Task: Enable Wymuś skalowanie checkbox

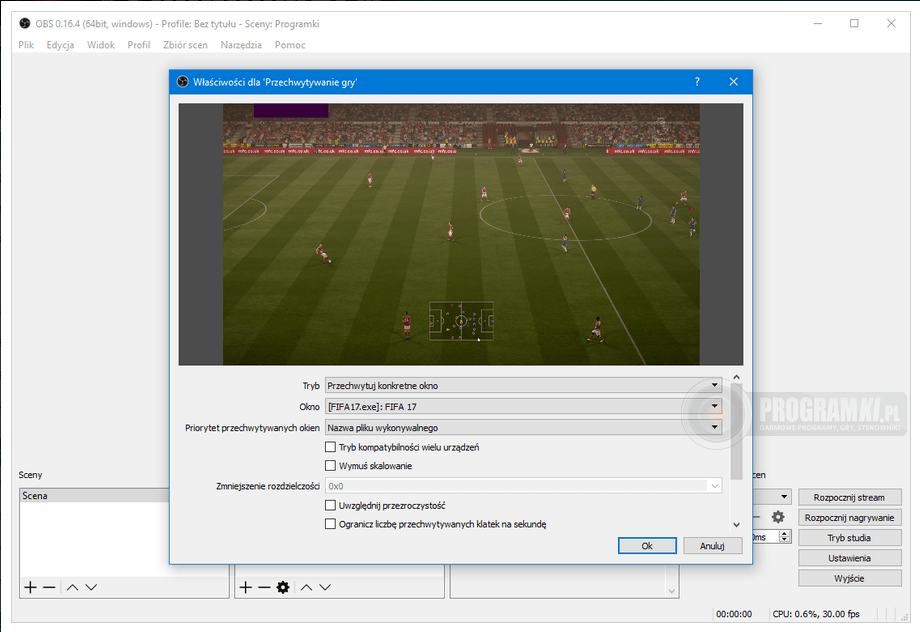Action: (x=330, y=466)
